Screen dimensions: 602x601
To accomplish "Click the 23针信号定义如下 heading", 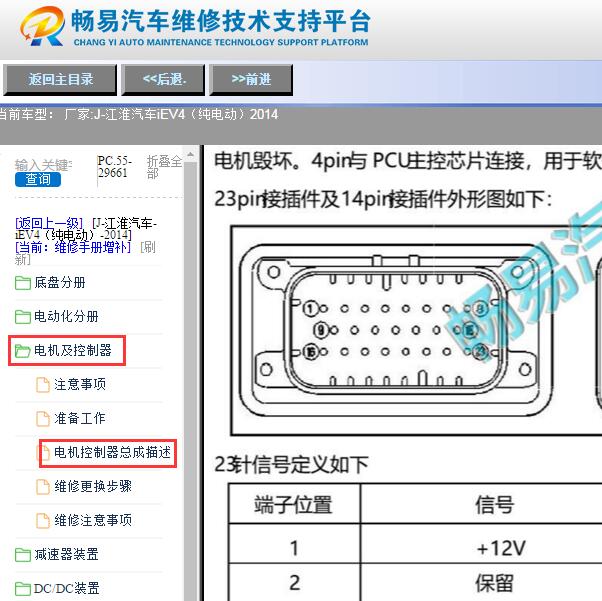I will click(291, 464).
